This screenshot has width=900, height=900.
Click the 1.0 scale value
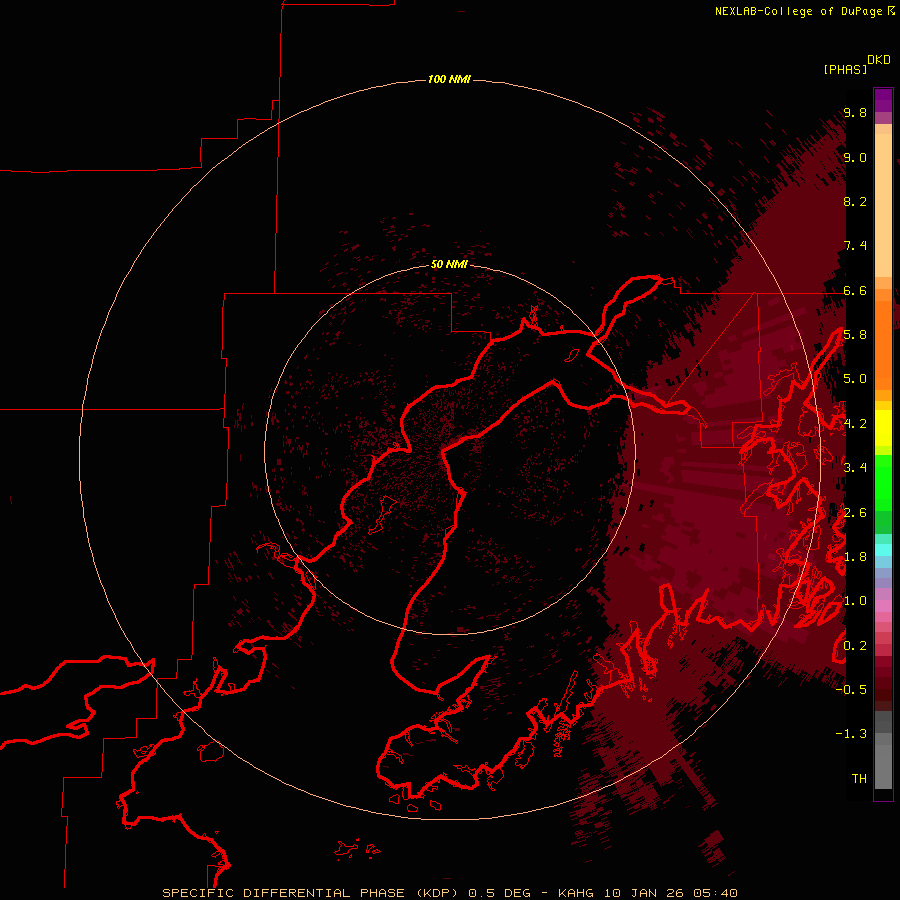pyautogui.click(x=855, y=601)
